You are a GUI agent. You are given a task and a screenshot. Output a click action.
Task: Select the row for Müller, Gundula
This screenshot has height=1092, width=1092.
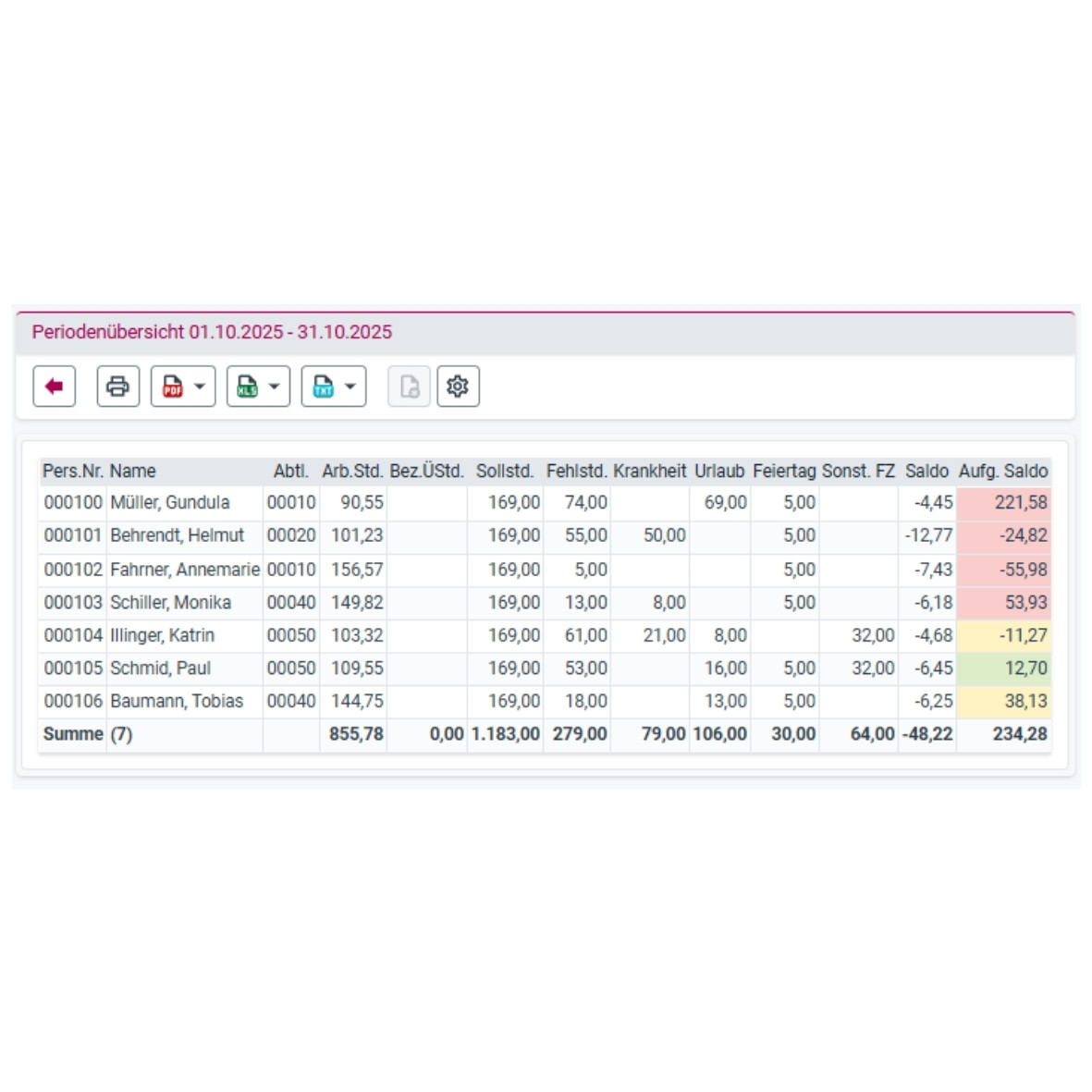click(169, 503)
